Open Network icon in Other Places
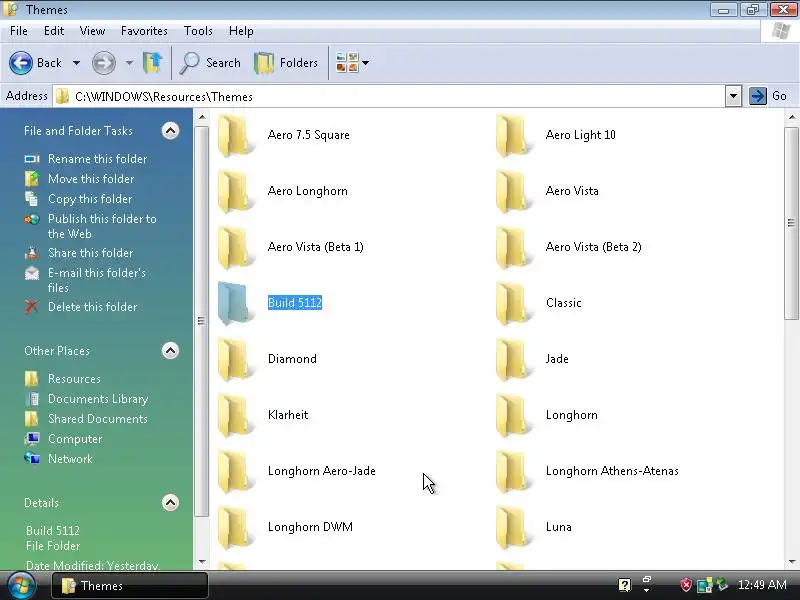The height and width of the screenshot is (600, 800). 32,458
